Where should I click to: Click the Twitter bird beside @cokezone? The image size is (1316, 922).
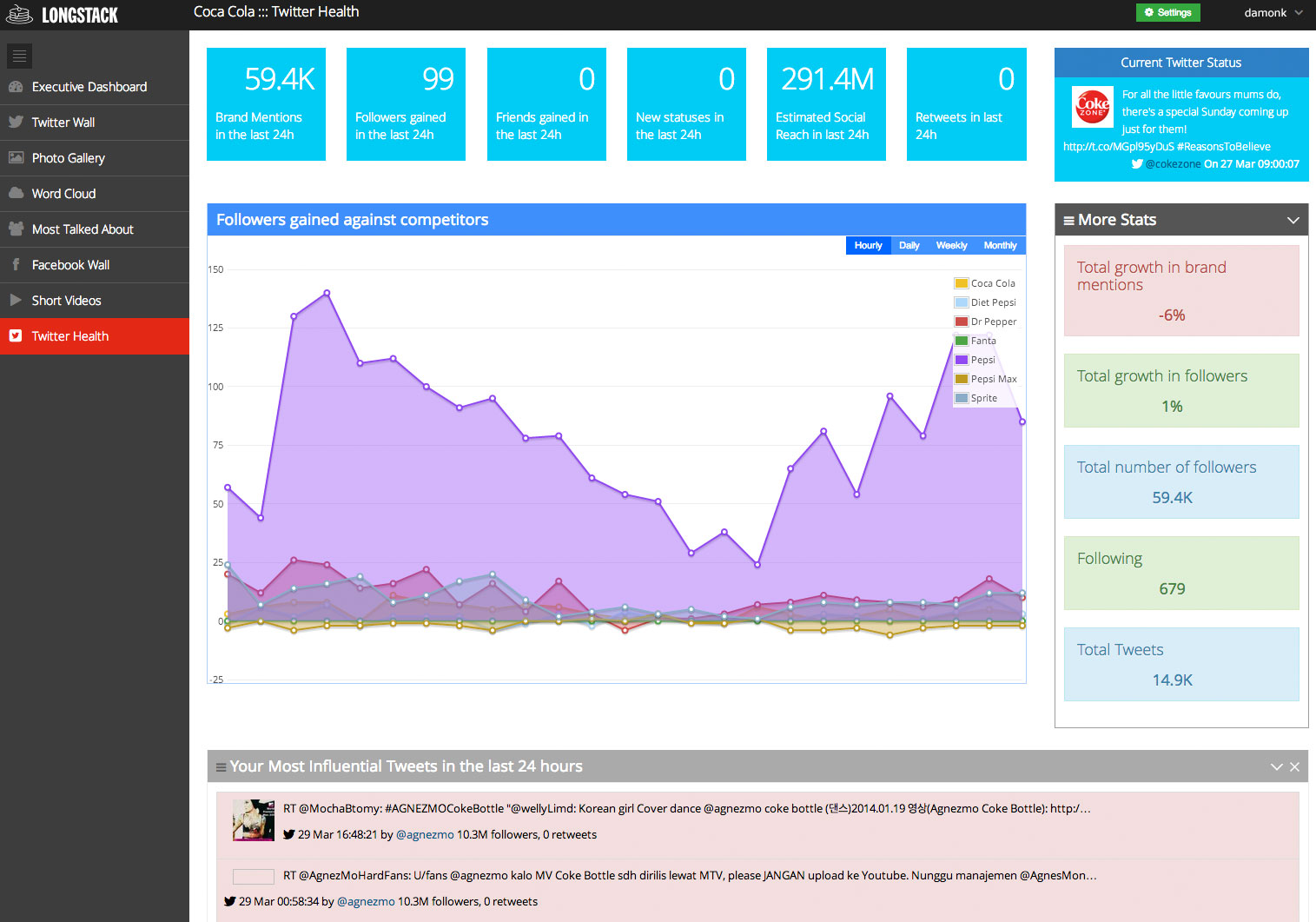point(1137,164)
